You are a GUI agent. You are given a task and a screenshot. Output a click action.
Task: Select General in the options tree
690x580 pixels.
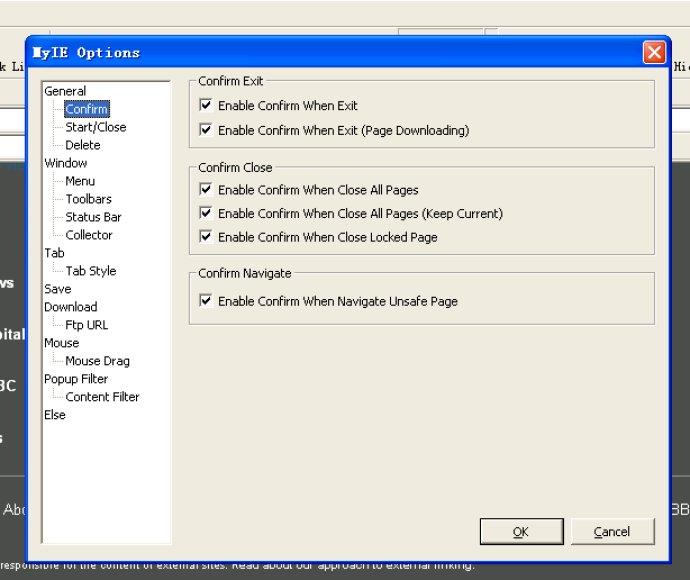[x=65, y=91]
